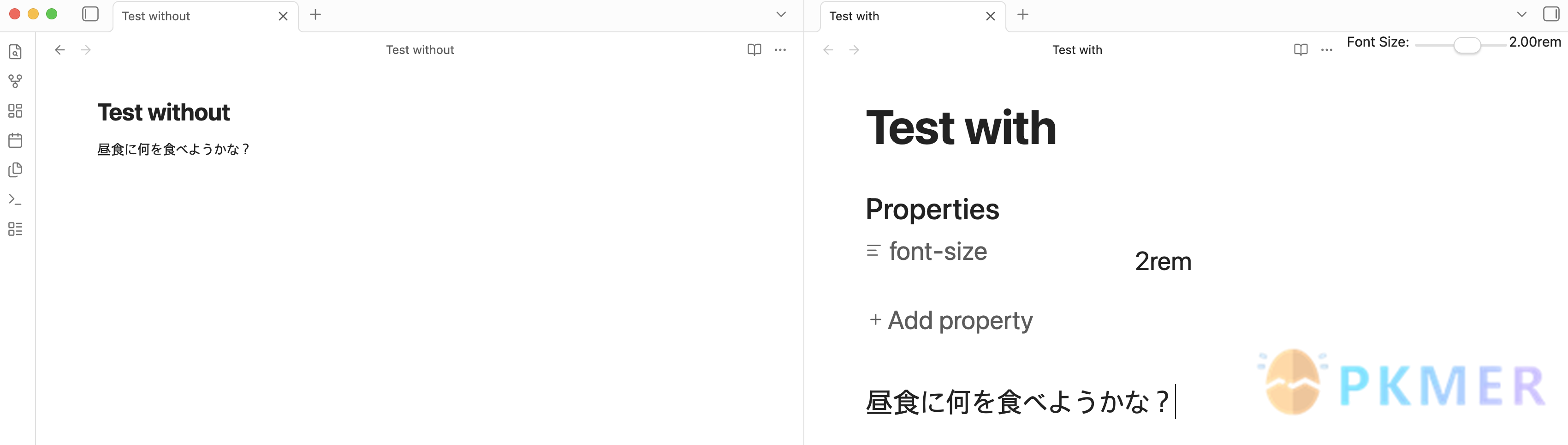Select the Test without tab
This screenshot has width=1568, height=445.
click(206, 17)
